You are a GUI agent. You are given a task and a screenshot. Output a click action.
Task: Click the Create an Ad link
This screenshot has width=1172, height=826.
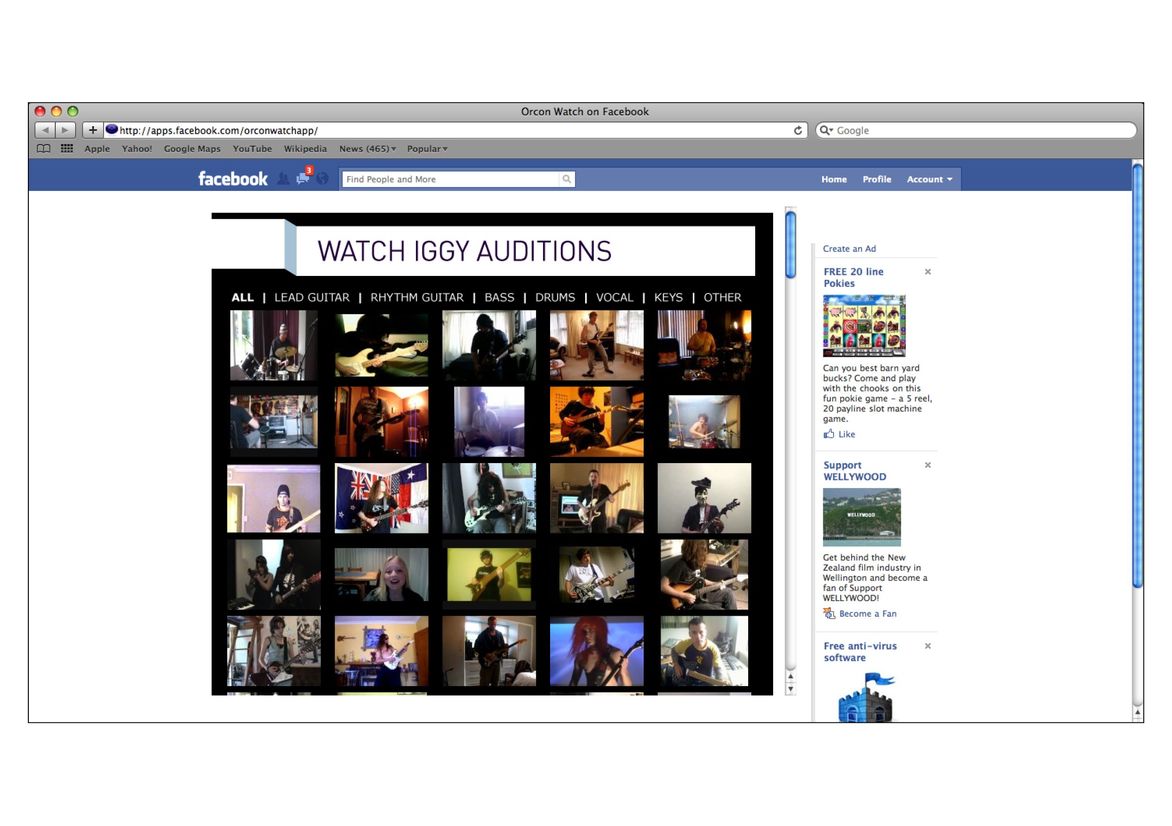pos(849,249)
